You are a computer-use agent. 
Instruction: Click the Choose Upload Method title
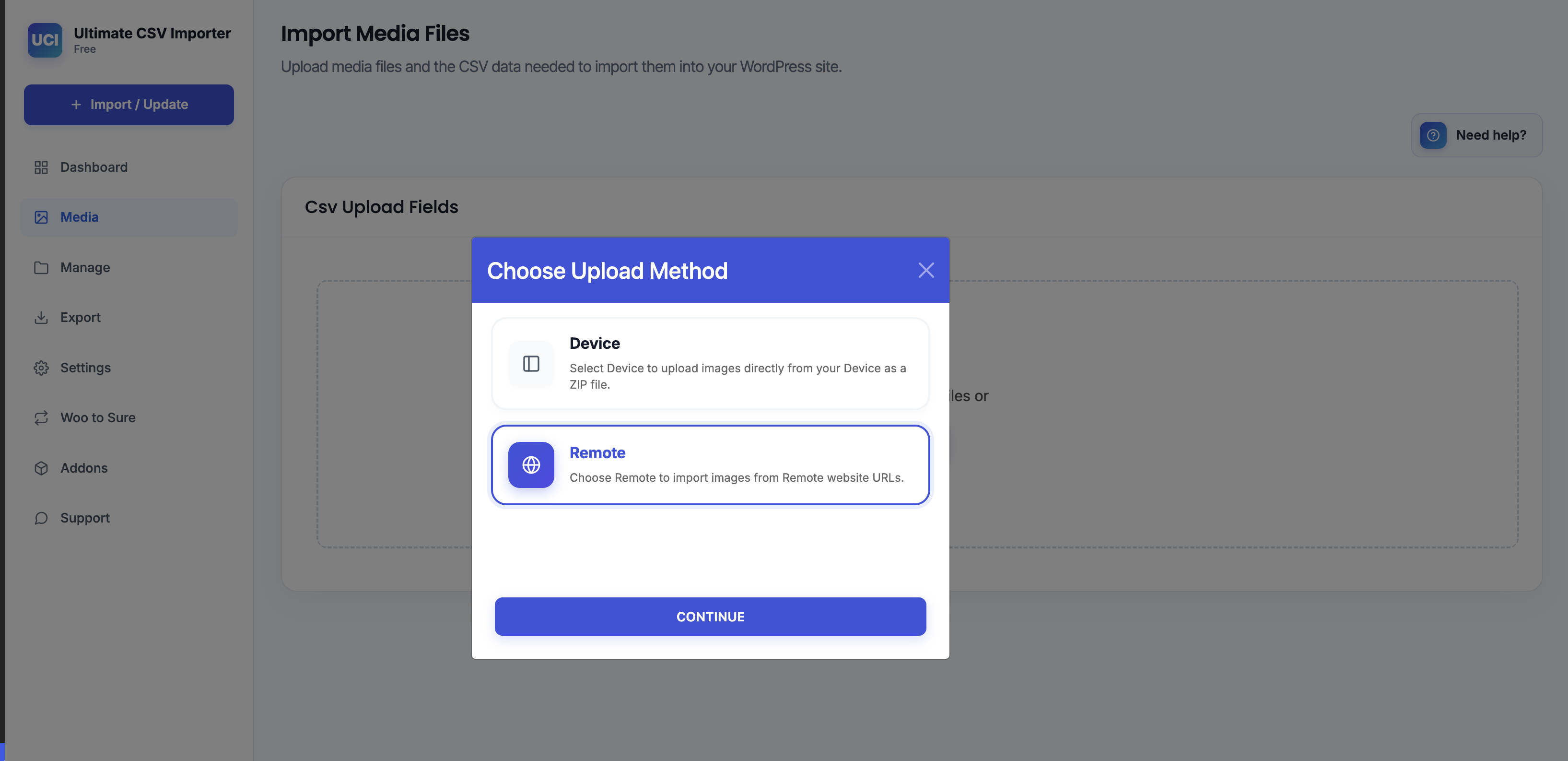tap(607, 271)
